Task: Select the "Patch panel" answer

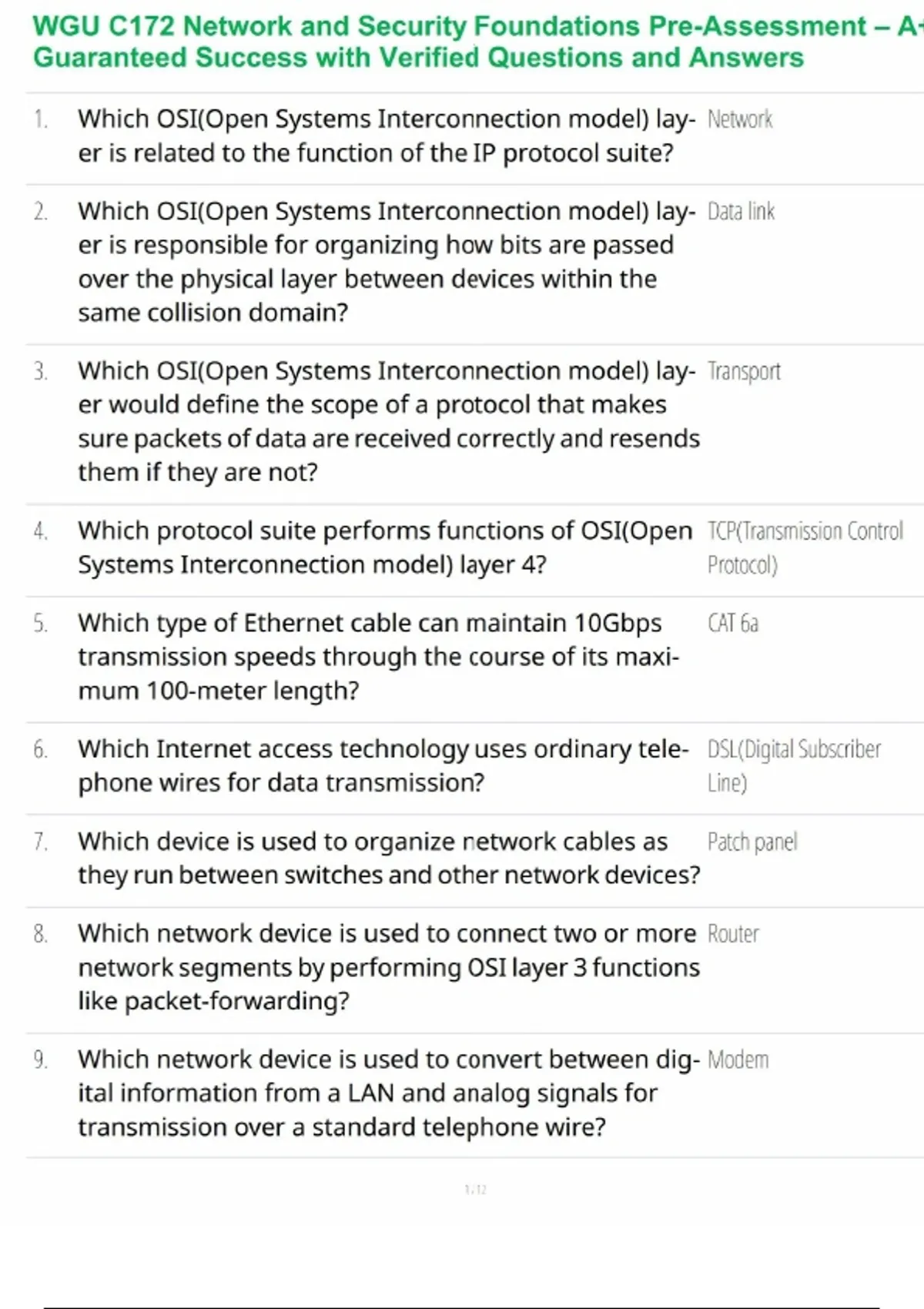Action: pyautogui.click(x=752, y=842)
